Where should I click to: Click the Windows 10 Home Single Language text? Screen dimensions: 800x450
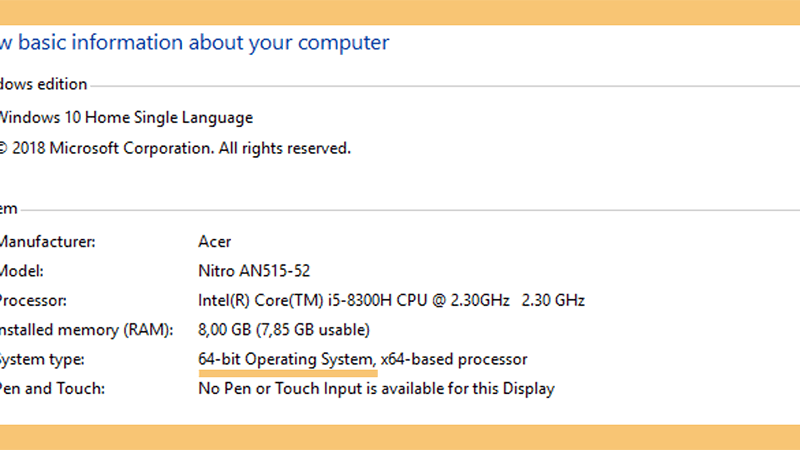click(126, 118)
